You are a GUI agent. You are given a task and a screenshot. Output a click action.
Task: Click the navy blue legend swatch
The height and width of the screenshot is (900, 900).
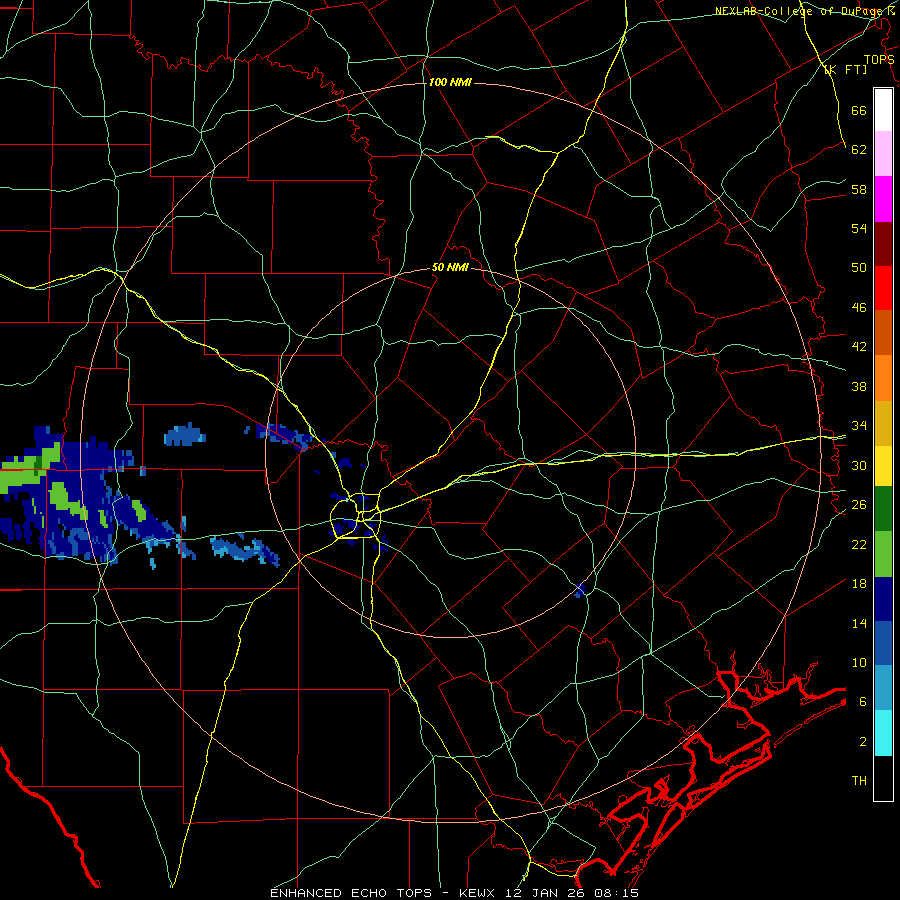point(883,599)
